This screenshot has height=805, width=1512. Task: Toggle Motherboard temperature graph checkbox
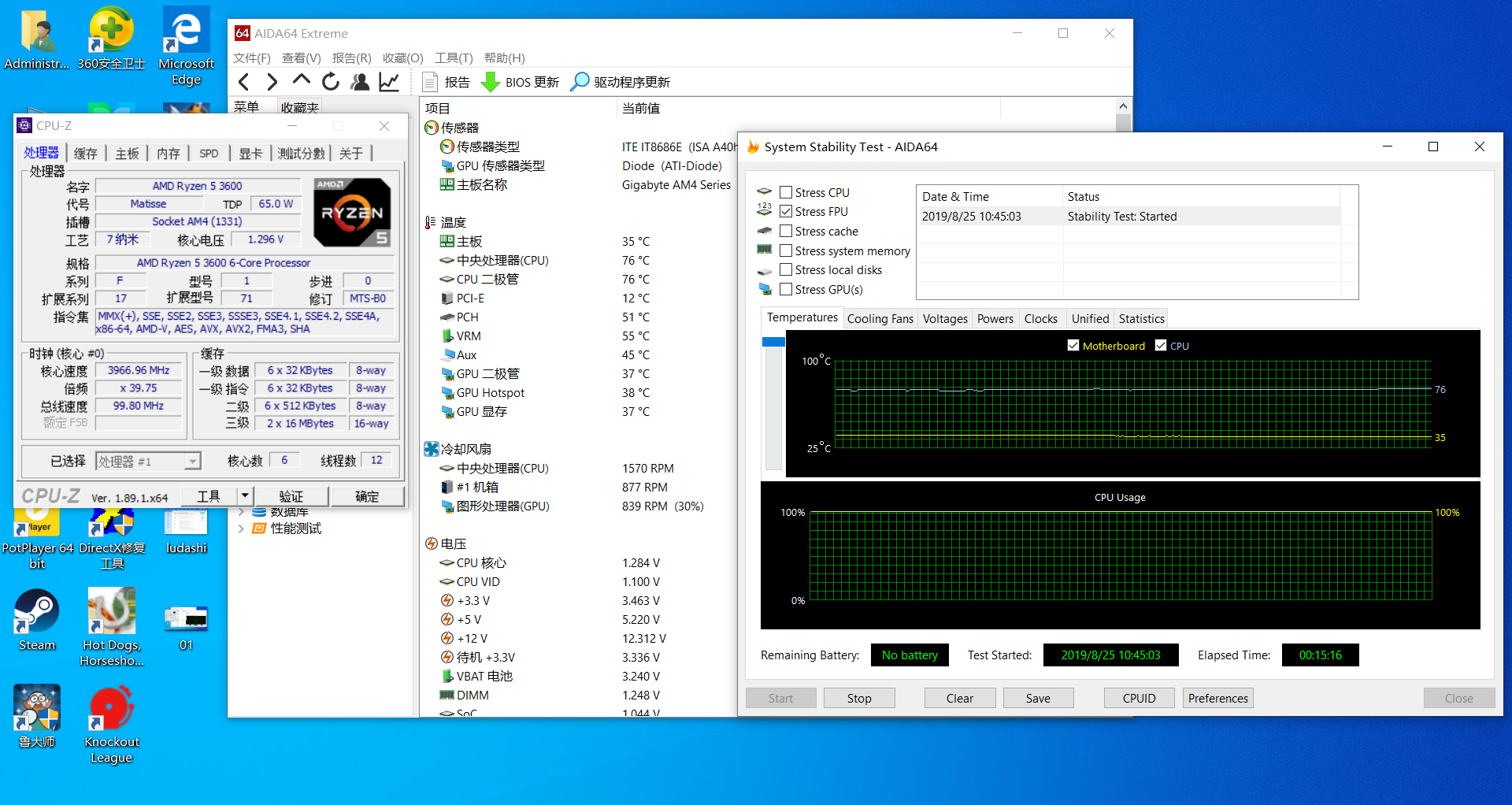point(1073,345)
